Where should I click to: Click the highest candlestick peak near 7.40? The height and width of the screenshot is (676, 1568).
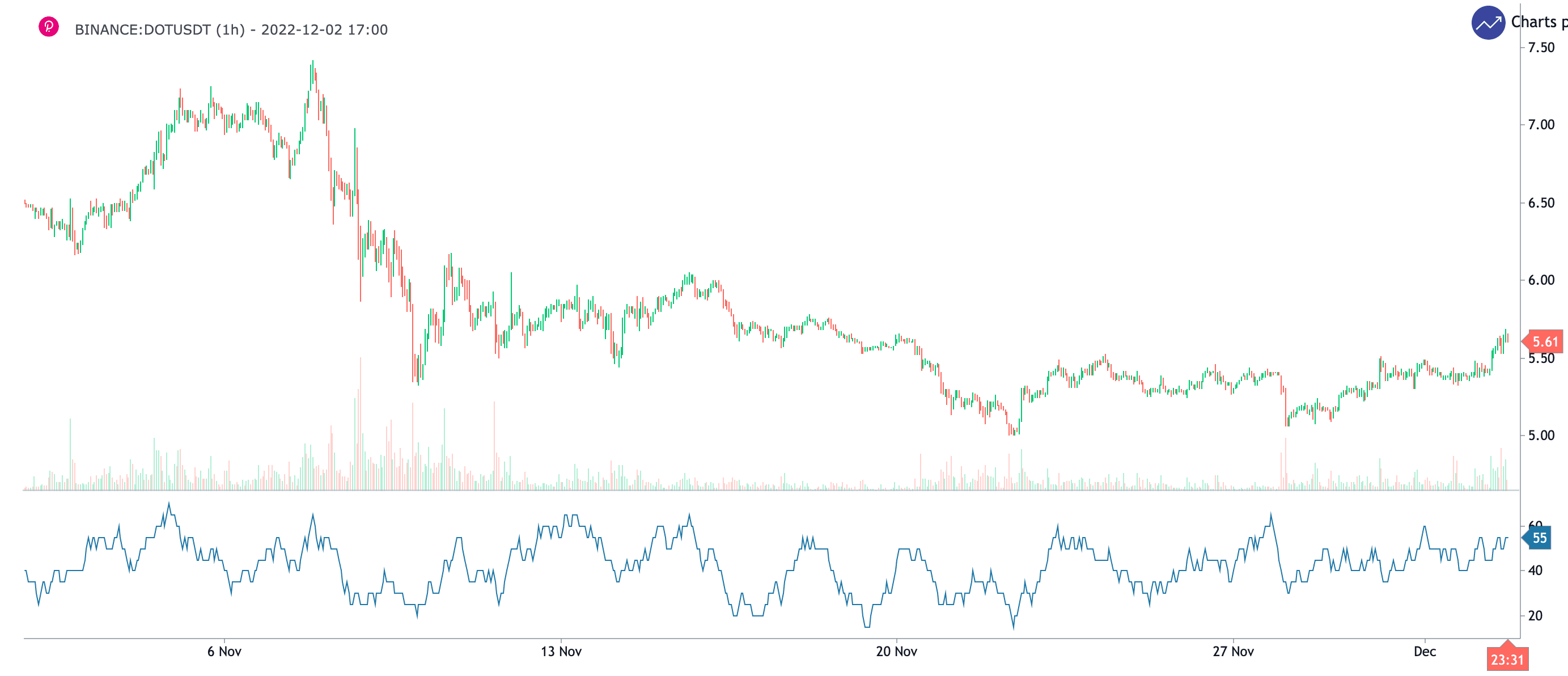312,64
